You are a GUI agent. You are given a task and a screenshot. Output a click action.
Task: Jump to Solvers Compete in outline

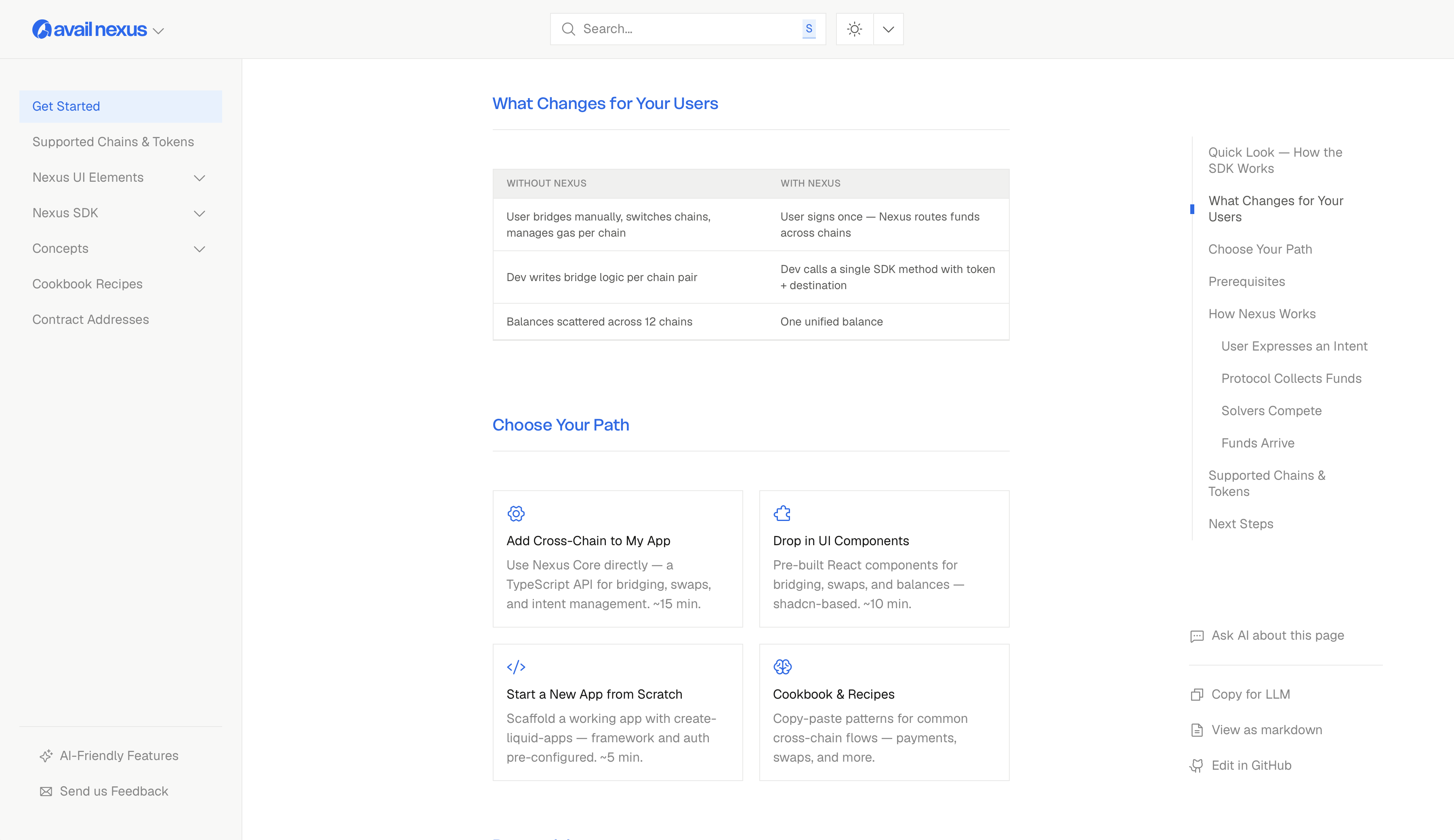point(1271,411)
